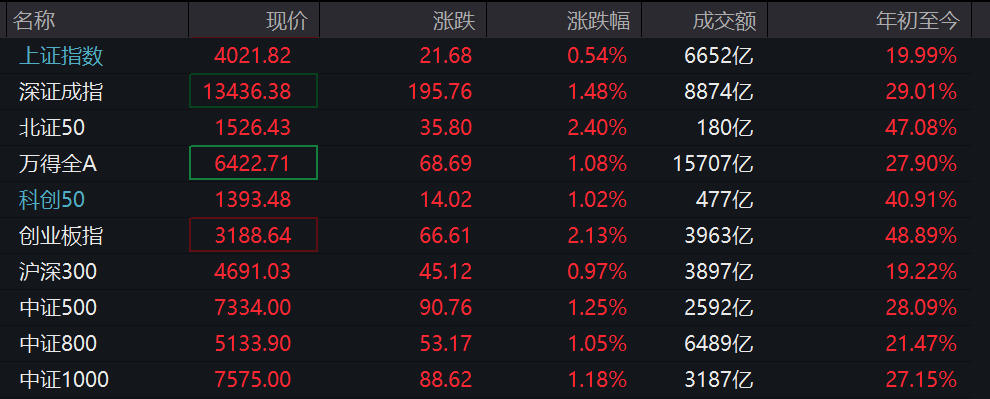Select the 沪深300 row name
990x399 pixels.
tap(58, 272)
